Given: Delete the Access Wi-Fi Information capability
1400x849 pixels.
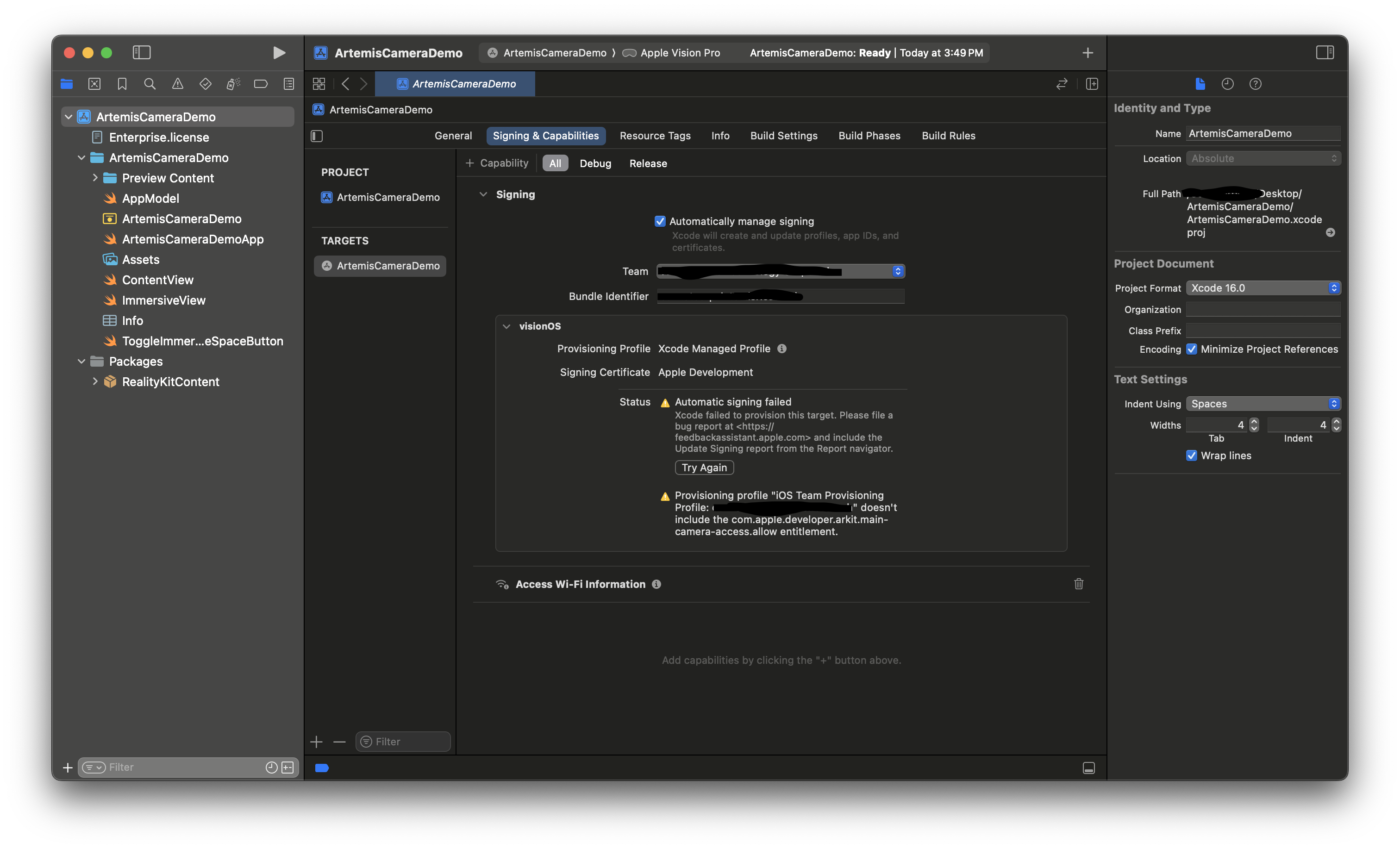Looking at the screenshot, I should 1078,584.
